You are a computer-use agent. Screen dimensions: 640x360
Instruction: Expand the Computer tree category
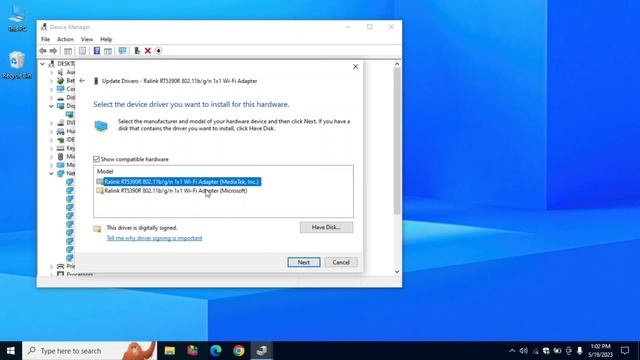tap(51, 89)
